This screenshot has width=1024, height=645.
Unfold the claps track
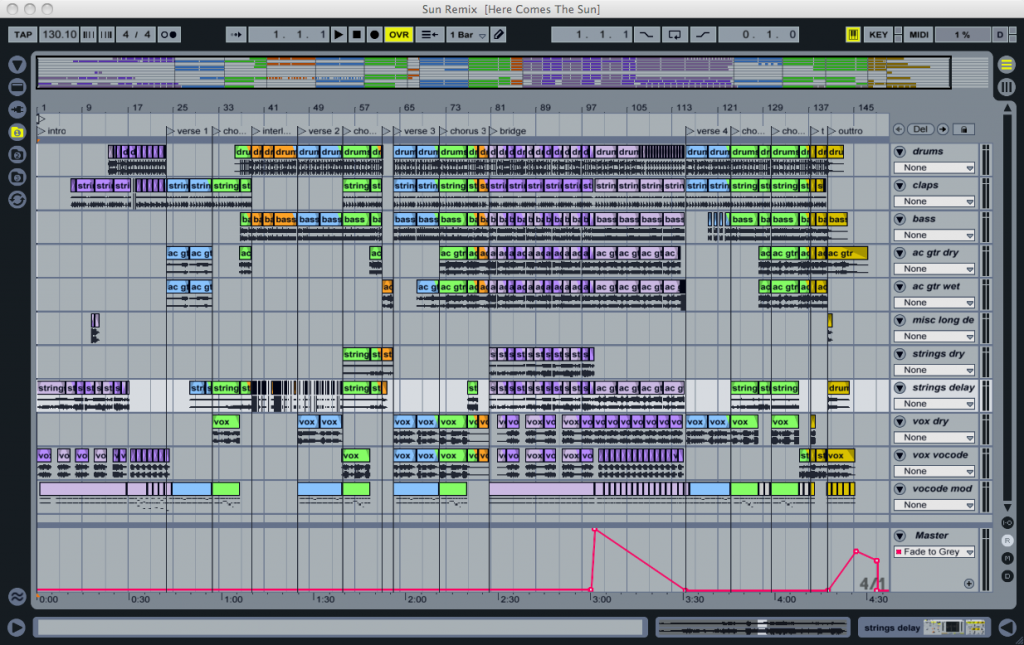coord(900,185)
